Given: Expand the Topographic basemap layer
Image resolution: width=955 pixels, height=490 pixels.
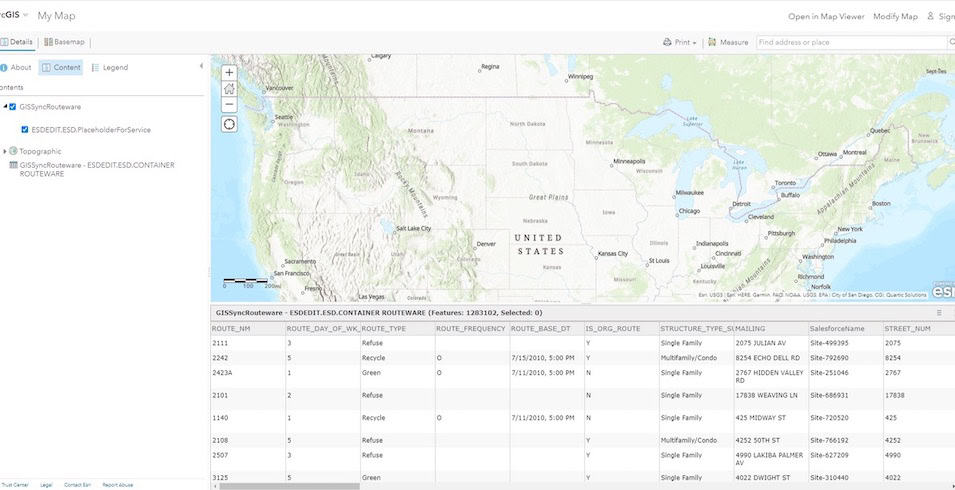Looking at the screenshot, I should pyautogui.click(x=5, y=151).
